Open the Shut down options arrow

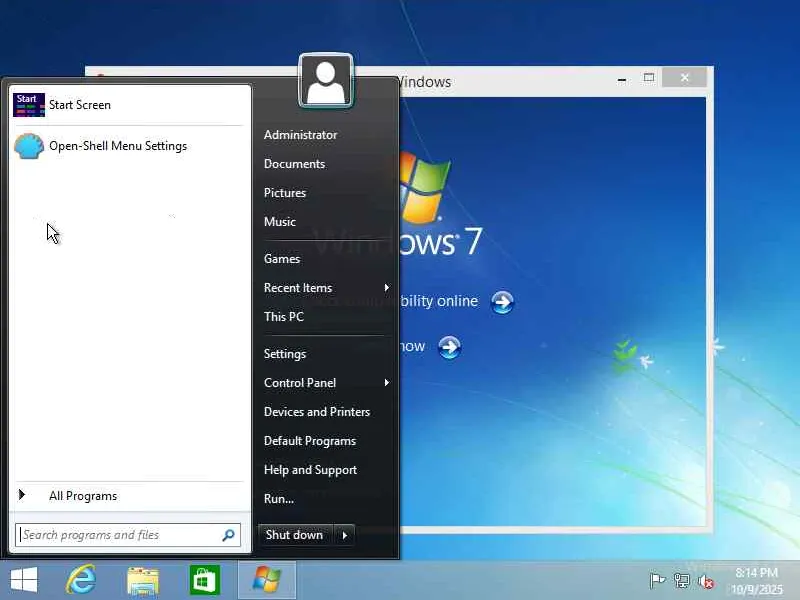[345, 535]
